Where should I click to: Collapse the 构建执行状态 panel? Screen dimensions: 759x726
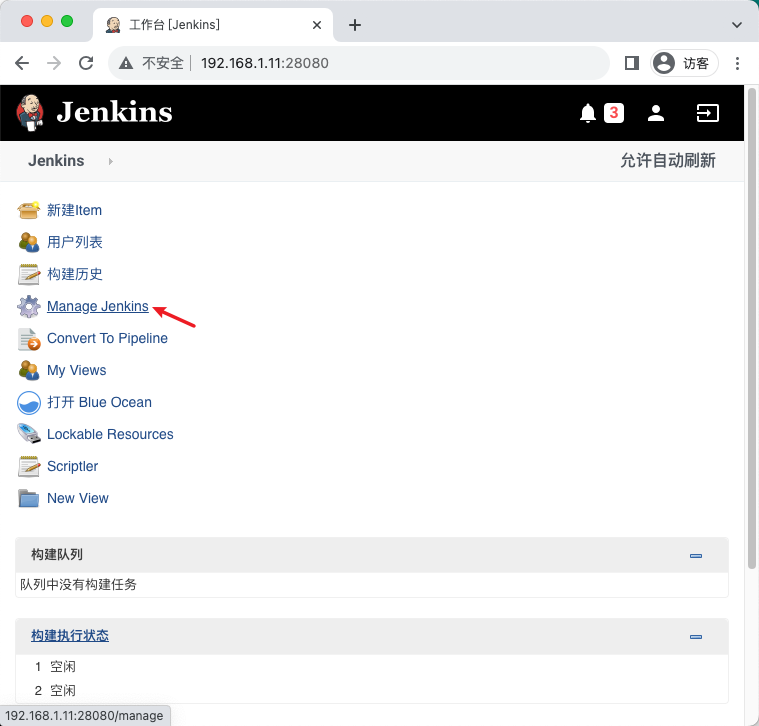696,636
